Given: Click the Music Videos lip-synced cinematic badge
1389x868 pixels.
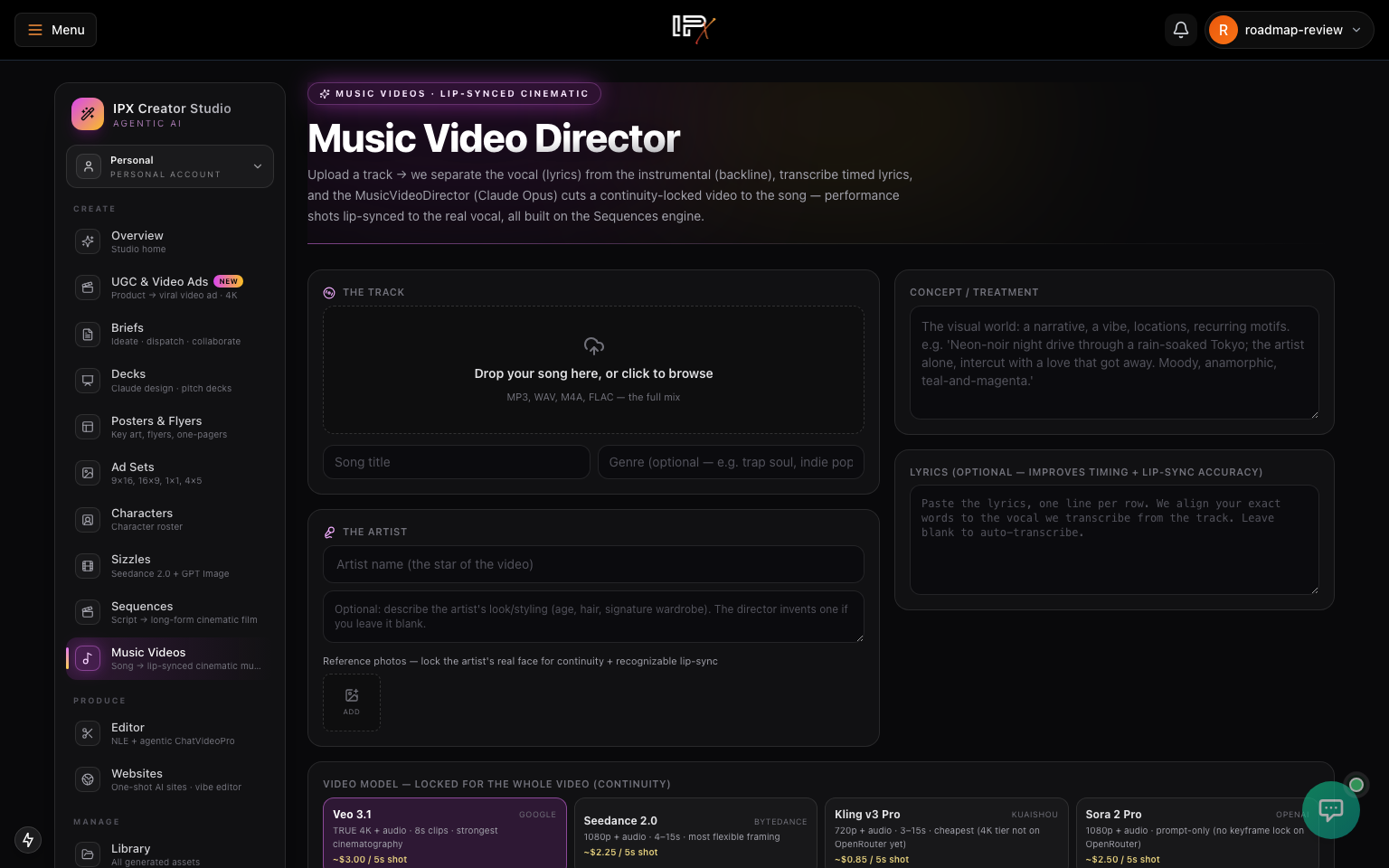Looking at the screenshot, I should 454,93.
